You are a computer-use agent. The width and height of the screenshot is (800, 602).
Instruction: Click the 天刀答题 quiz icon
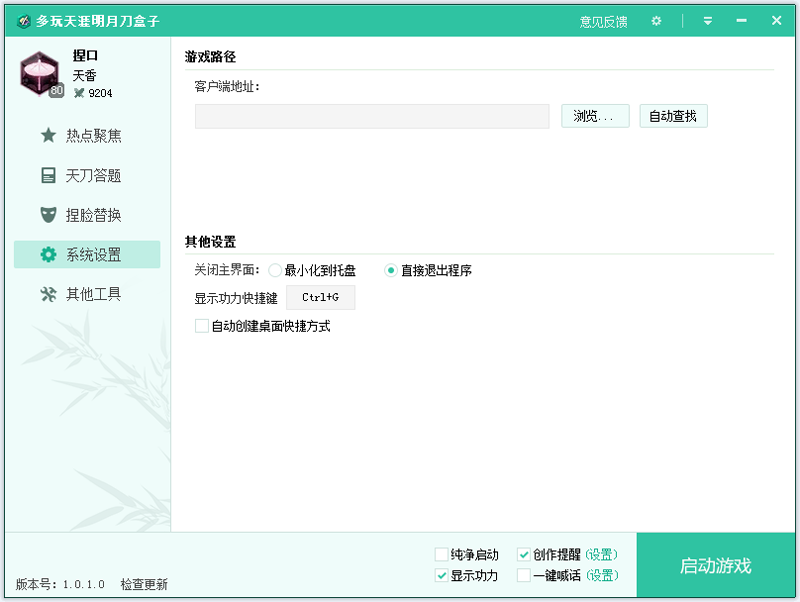click(x=48, y=175)
